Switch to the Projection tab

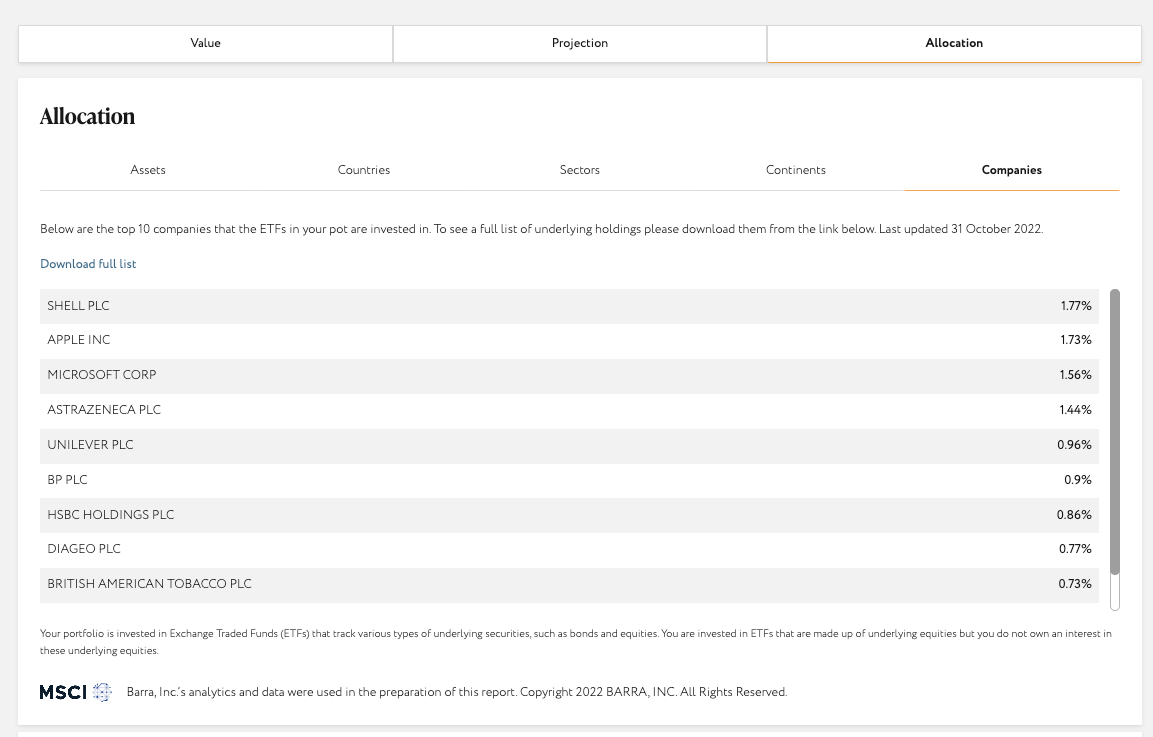tap(579, 43)
